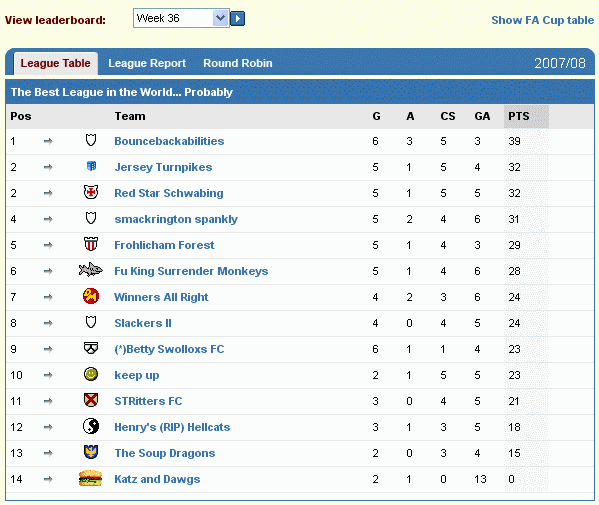Click the blue go arrow beside week selector
The image size is (599, 505).
[238, 18]
